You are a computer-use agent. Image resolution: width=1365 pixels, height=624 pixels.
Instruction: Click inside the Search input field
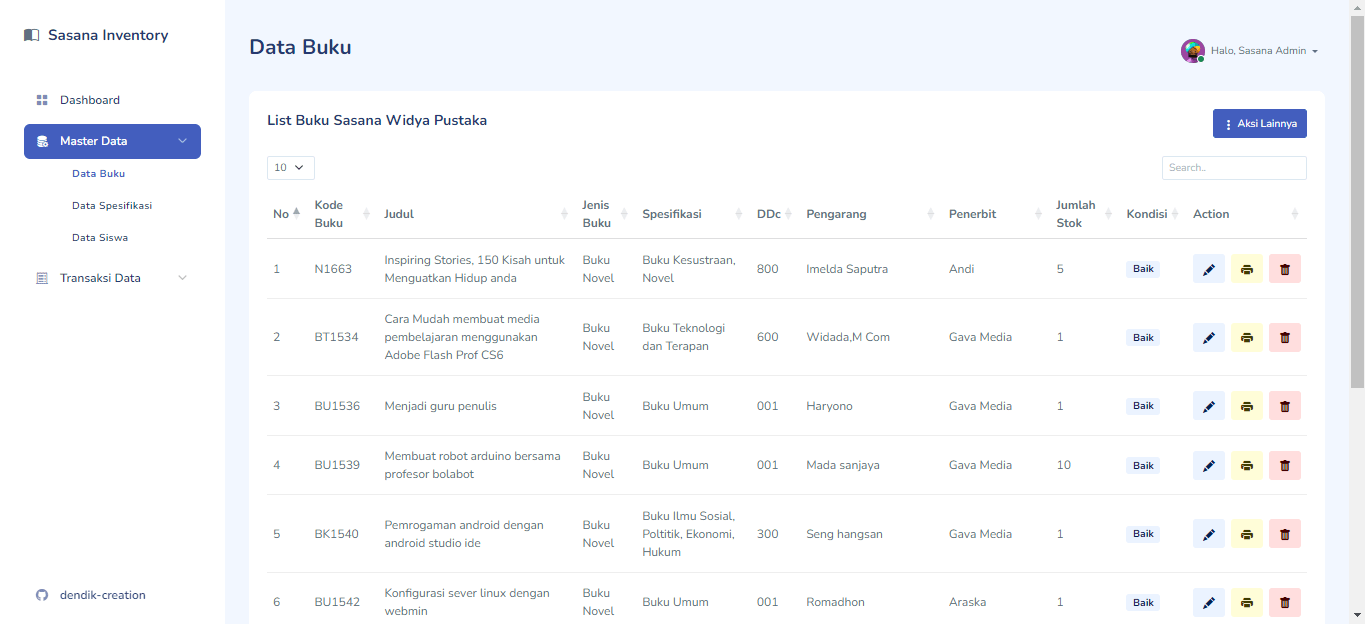pos(1234,168)
